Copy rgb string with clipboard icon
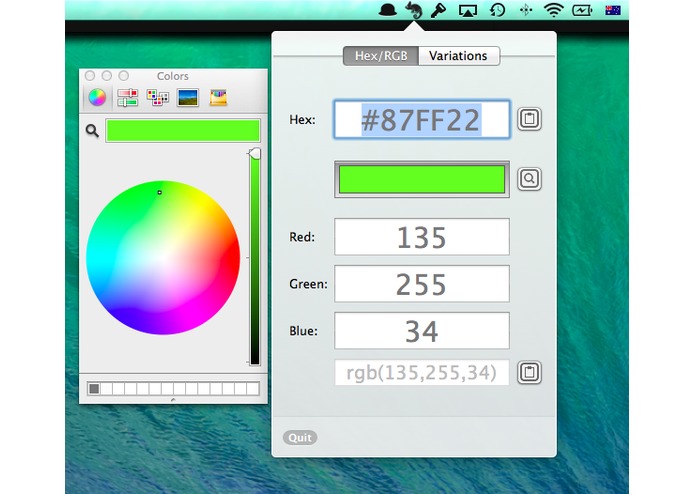The image size is (695, 494). (x=530, y=372)
